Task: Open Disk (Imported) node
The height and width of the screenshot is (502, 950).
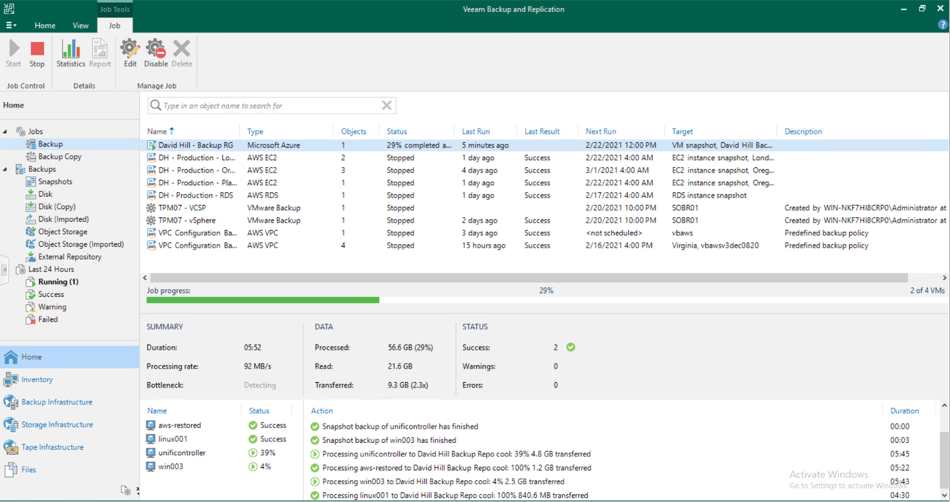Action: (63, 219)
